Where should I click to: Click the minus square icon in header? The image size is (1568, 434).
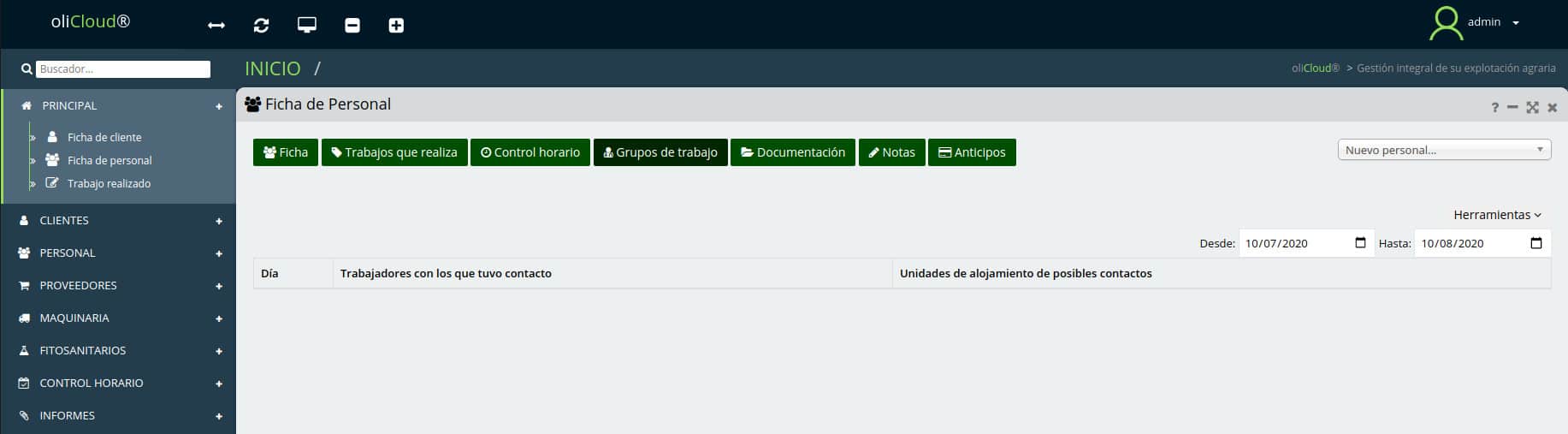[352, 26]
